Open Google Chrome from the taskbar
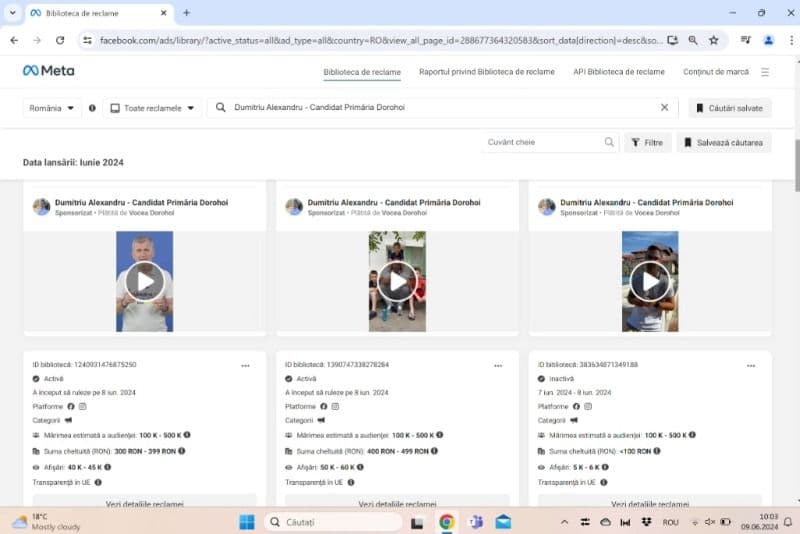This screenshot has height=534, width=800. tap(446, 522)
